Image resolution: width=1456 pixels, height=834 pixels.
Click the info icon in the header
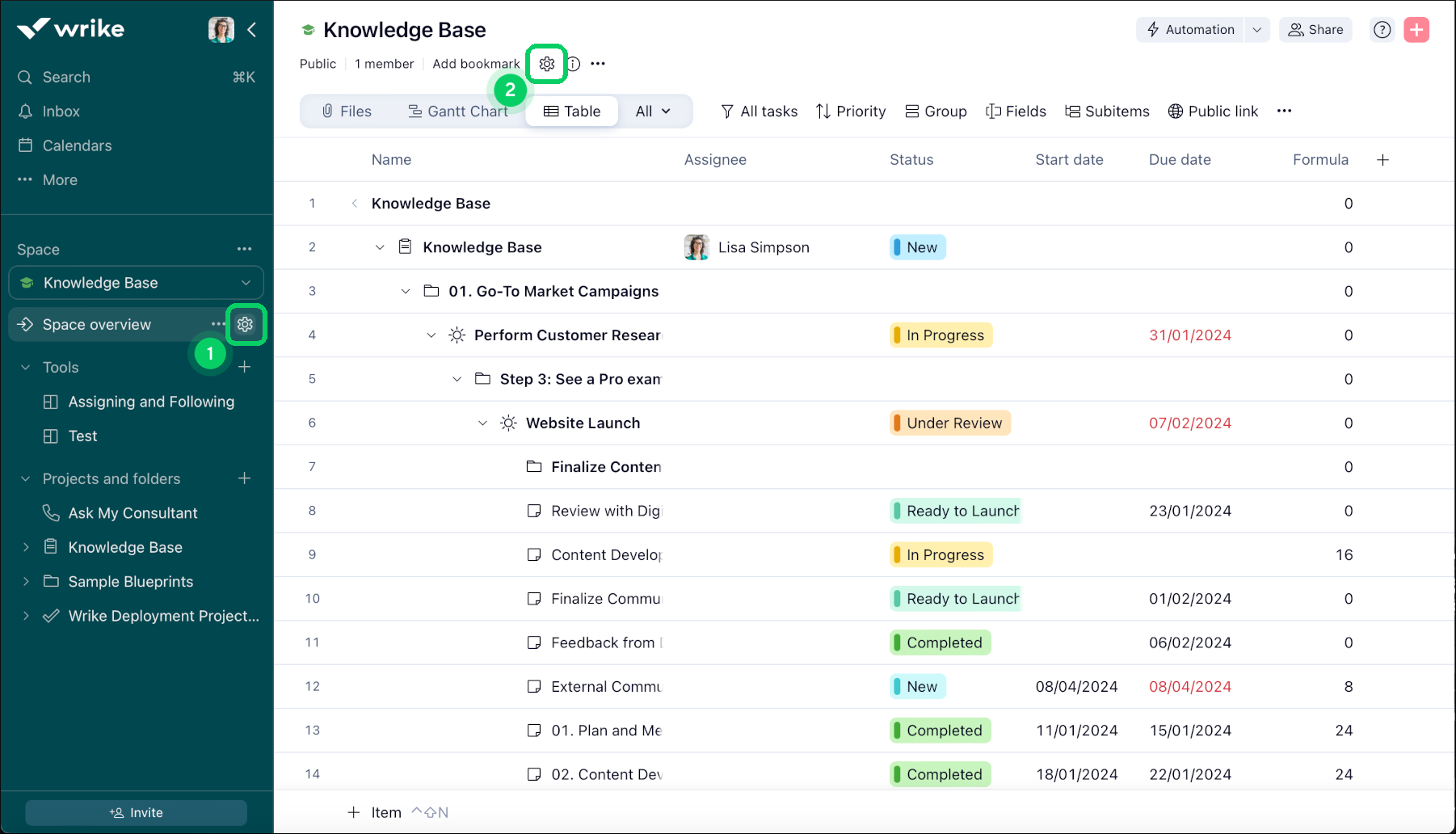574,64
